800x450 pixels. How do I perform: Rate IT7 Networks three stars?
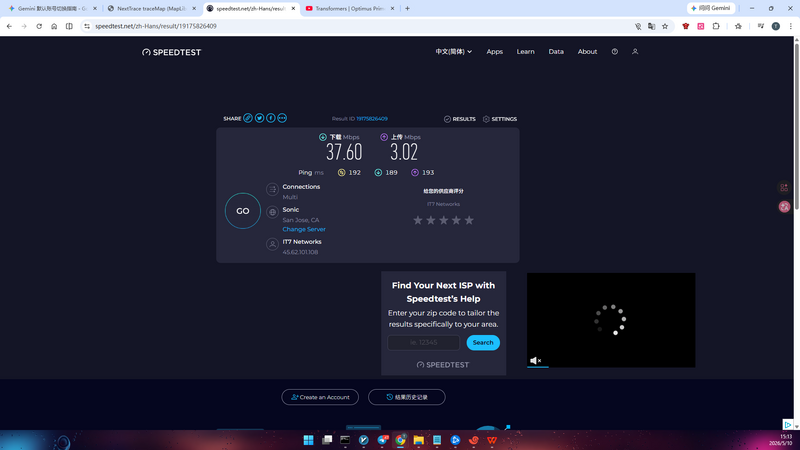tap(443, 220)
